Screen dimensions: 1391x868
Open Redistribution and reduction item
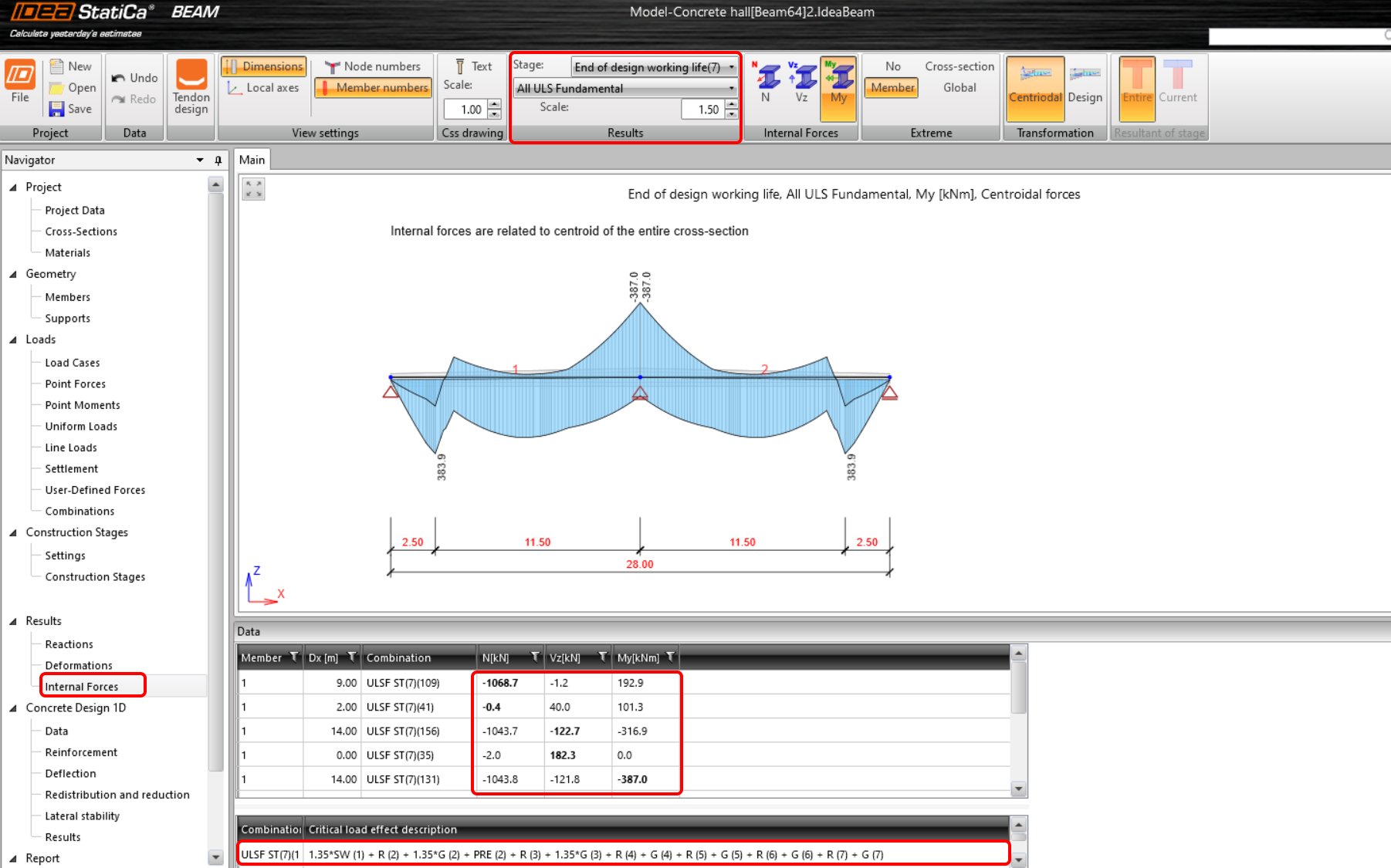(117, 795)
